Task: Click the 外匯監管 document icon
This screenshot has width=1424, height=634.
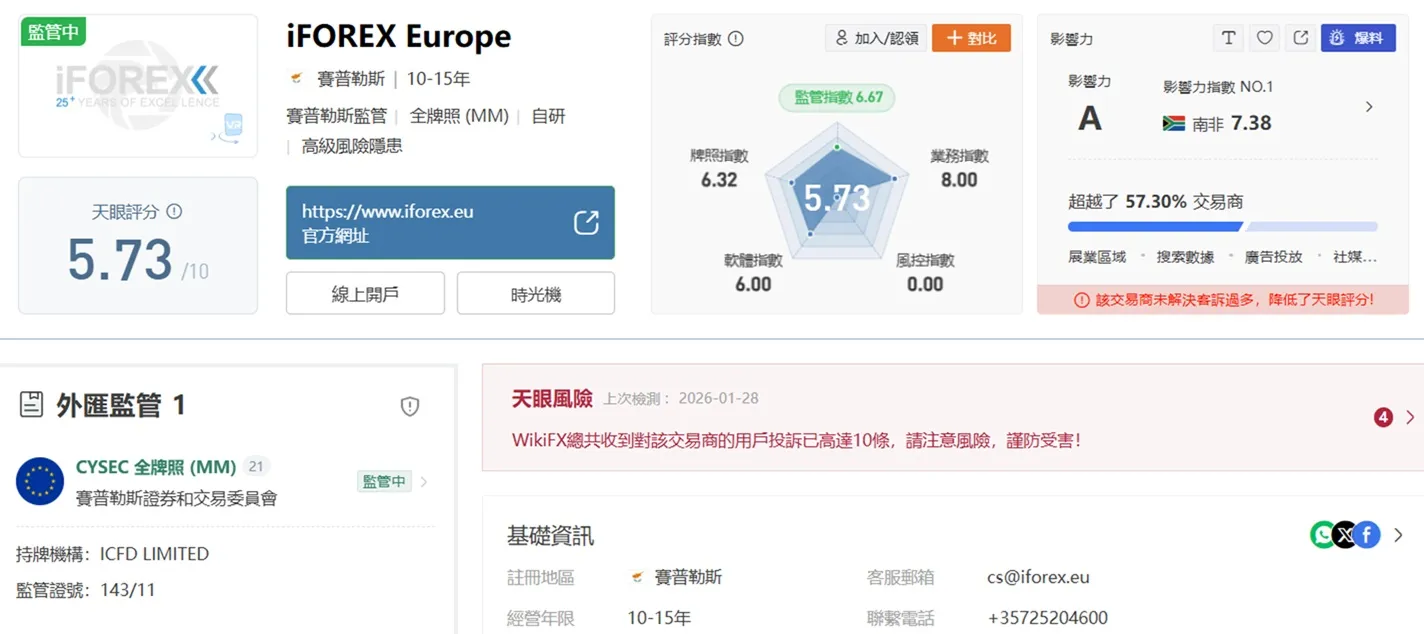Action: coord(32,405)
